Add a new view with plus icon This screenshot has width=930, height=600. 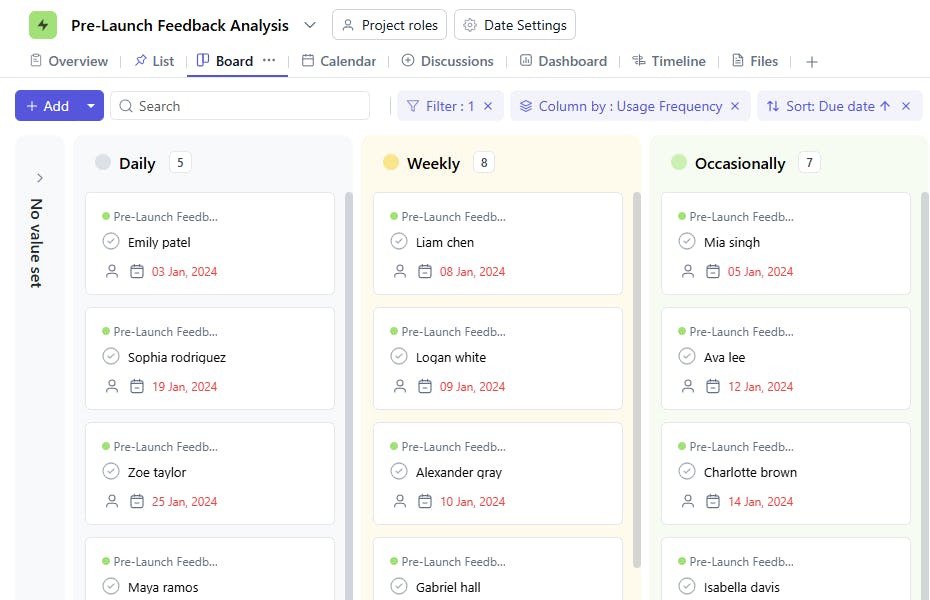[812, 62]
